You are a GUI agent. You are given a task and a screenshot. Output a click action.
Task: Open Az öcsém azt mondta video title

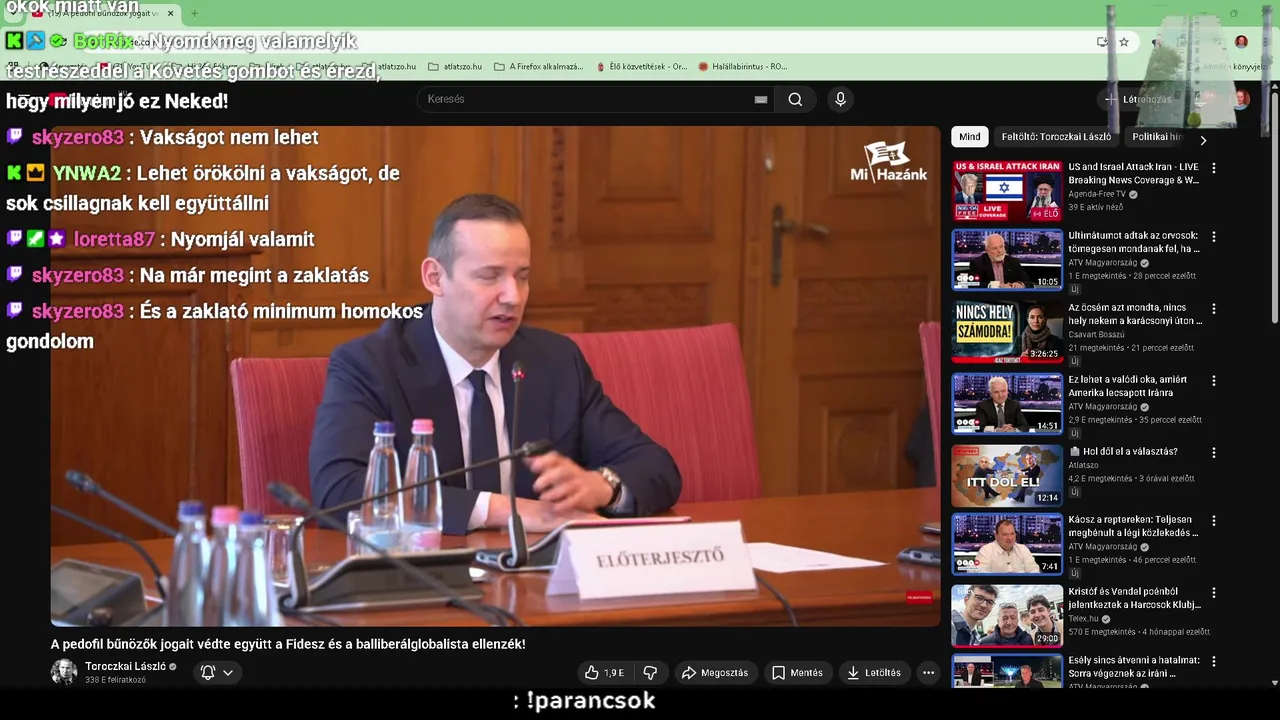[1135, 314]
